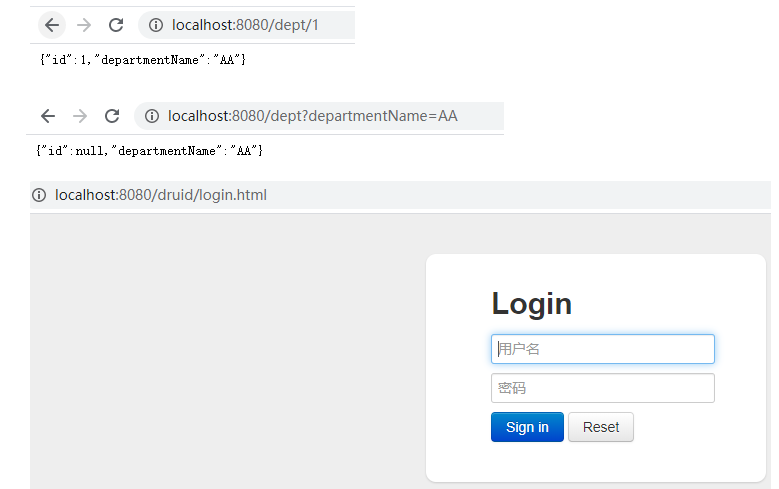Click the JSON response containing "id":null
The width and height of the screenshot is (779, 489).
(x=149, y=150)
